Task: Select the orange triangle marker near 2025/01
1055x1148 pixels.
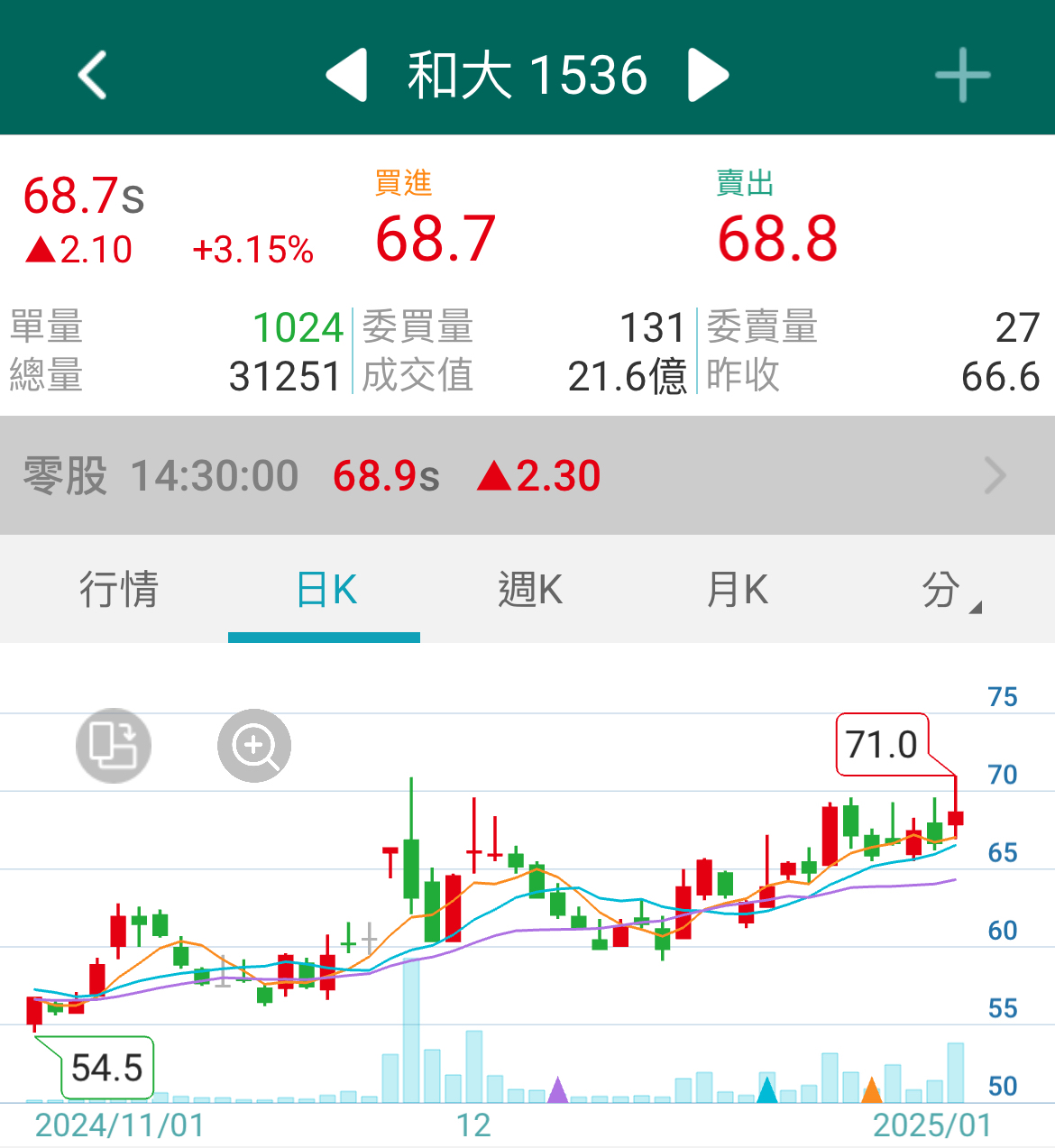Action: tap(872, 1090)
